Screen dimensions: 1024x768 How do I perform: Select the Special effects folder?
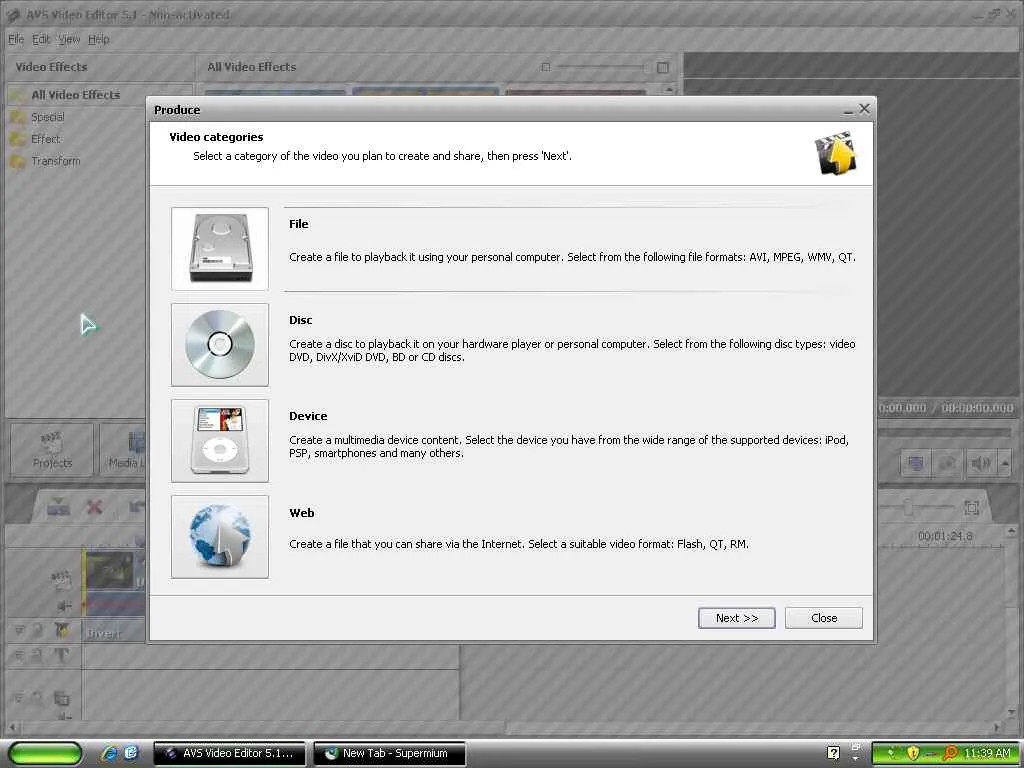coord(48,117)
